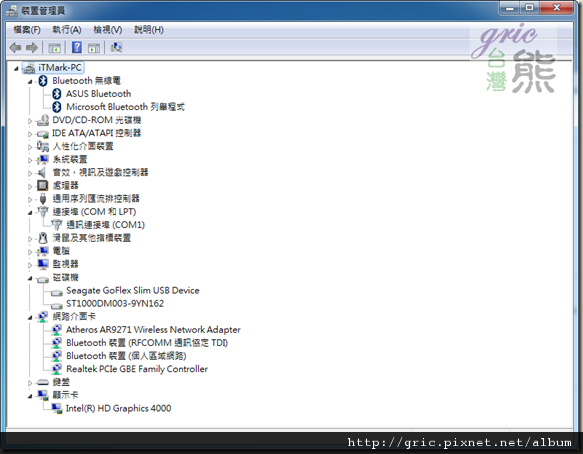Image resolution: width=583 pixels, height=454 pixels.
Task: Open the 檔案(F) menu
Action: [x=27, y=30]
